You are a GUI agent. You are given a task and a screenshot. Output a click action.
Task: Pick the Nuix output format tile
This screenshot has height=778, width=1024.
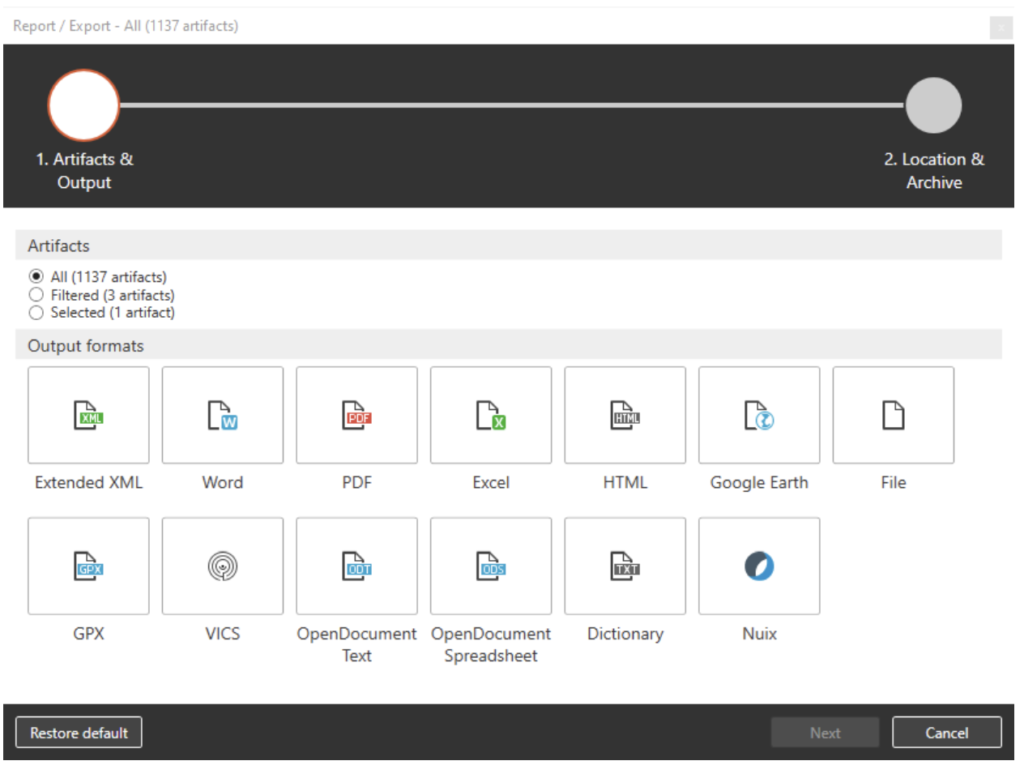(x=759, y=566)
